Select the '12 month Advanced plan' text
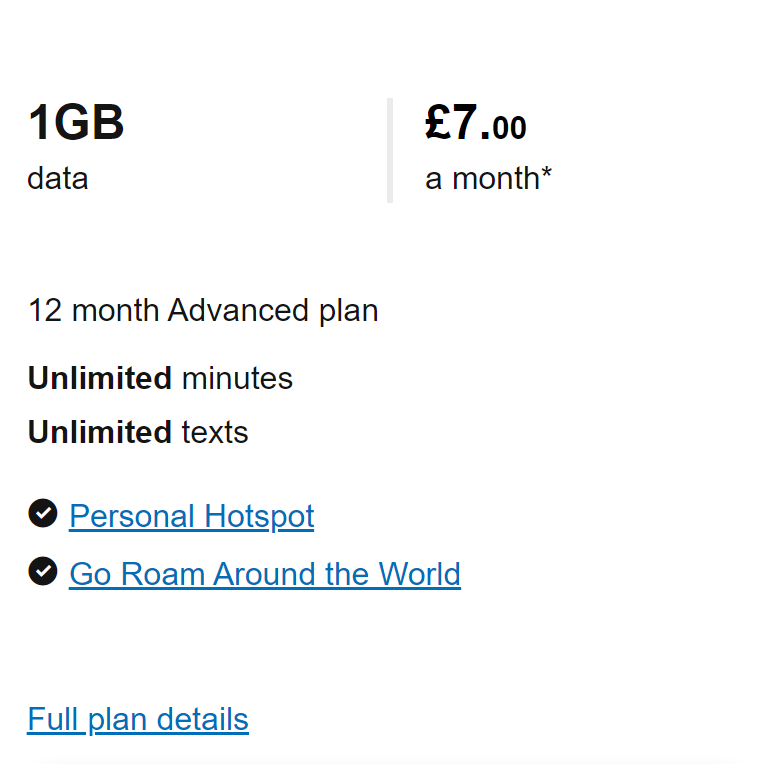This screenshot has width=775, height=764. (203, 311)
